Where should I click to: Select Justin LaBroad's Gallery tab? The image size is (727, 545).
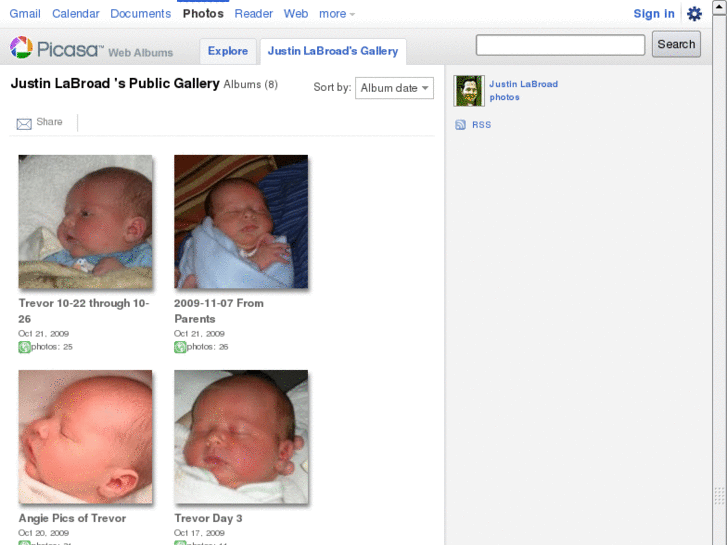click(333, 51)
